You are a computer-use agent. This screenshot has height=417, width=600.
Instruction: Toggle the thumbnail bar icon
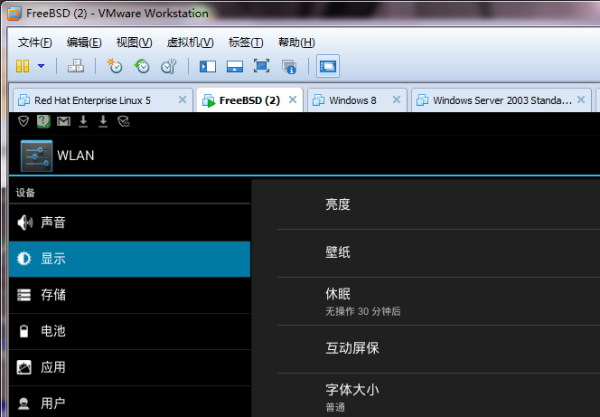235,66
